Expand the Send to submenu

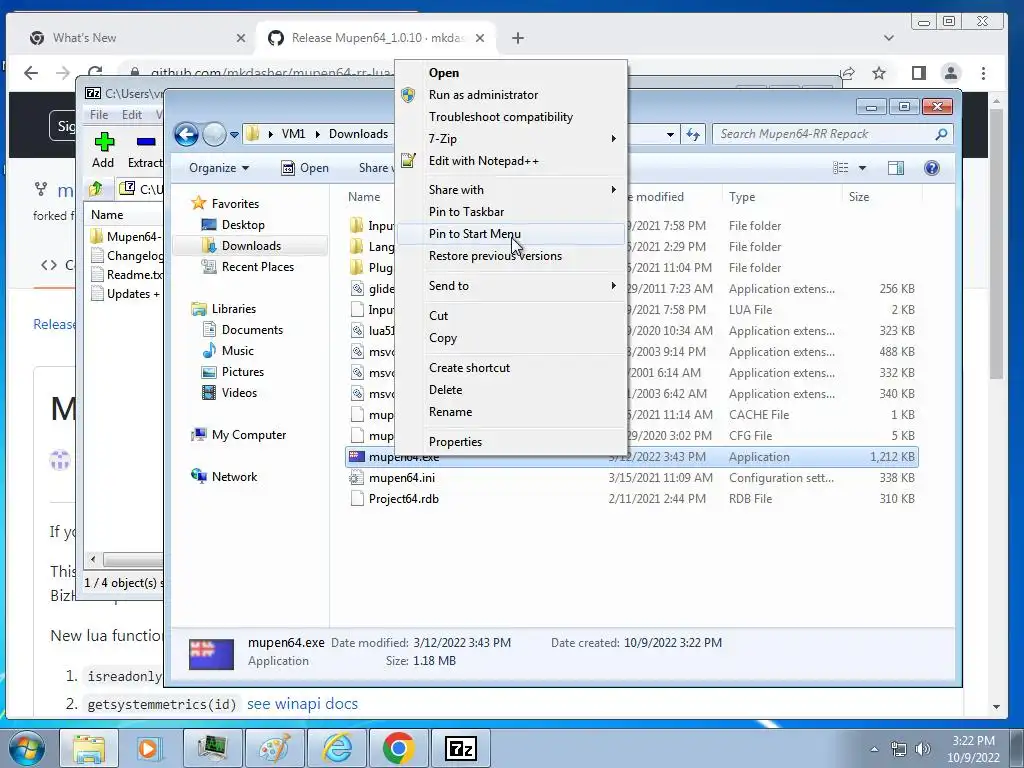(511, 285)
